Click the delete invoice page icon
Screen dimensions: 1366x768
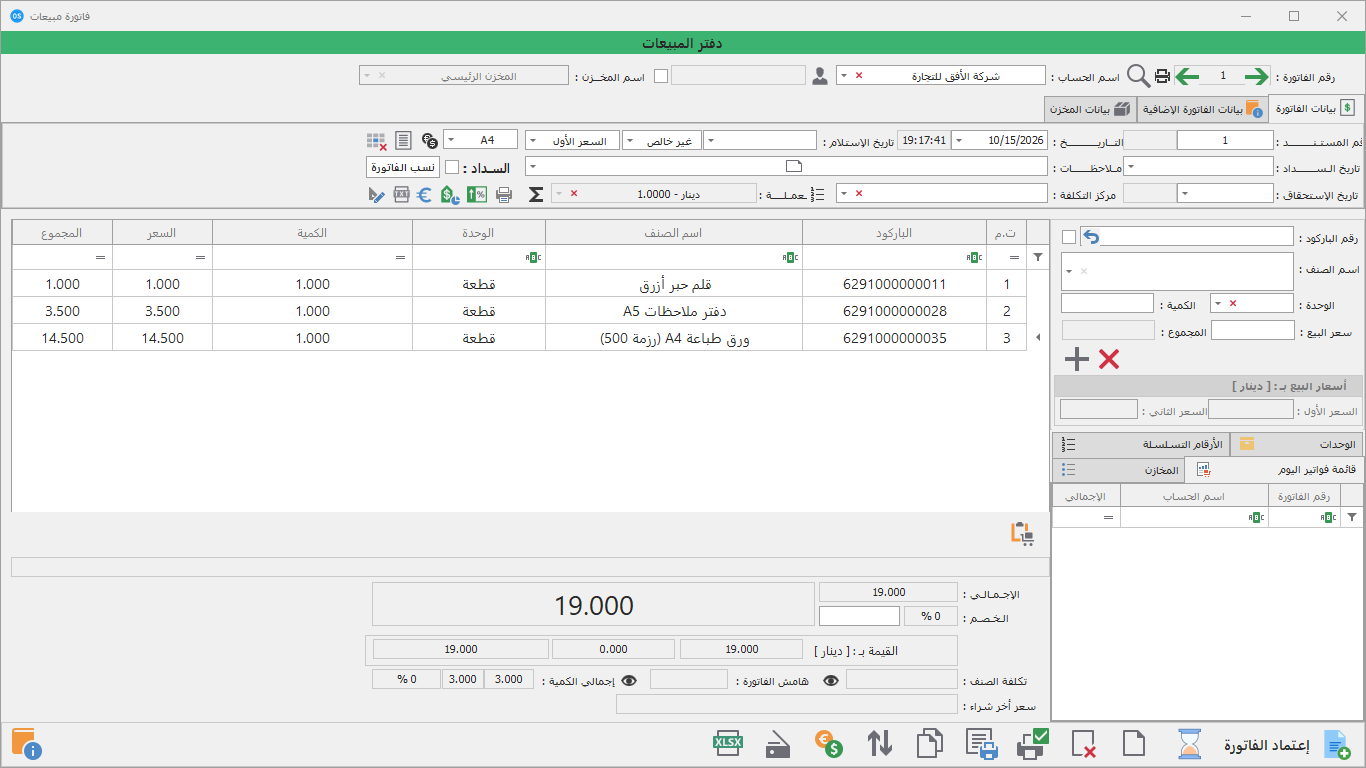pyautogui.click(x=1083, y=743)
